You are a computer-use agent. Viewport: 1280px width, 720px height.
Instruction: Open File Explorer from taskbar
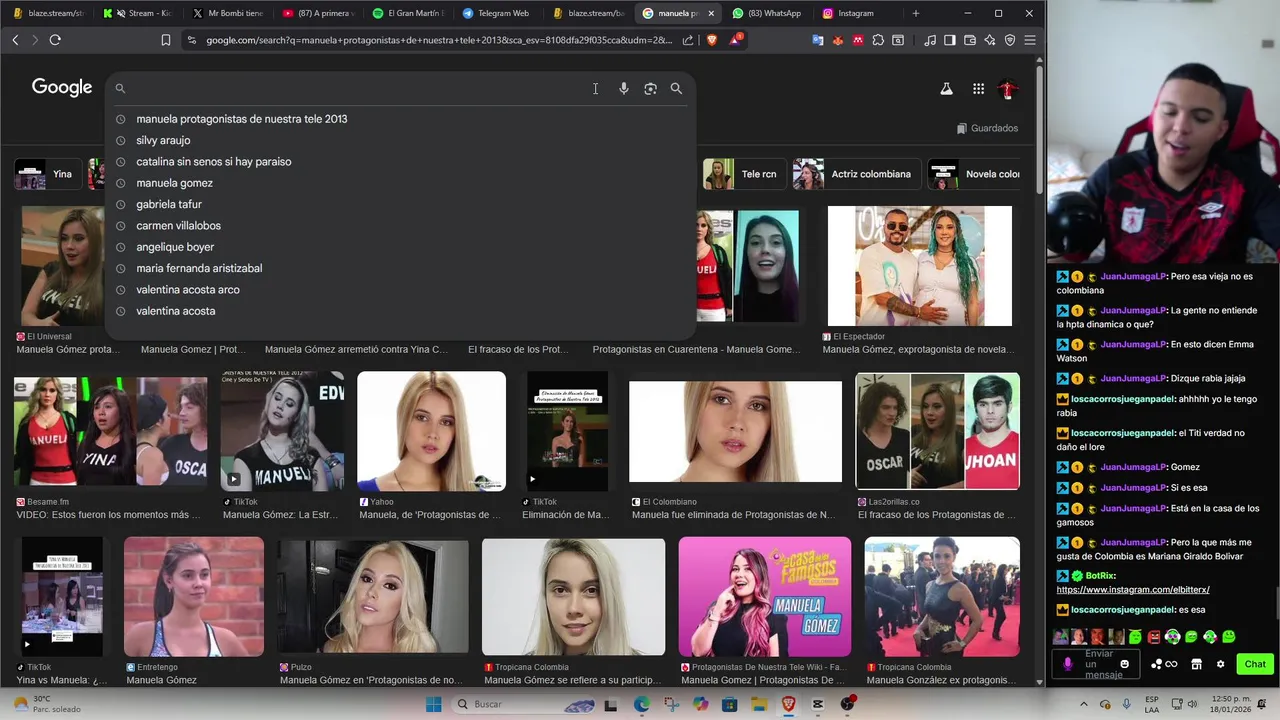(x=759, y=704)
